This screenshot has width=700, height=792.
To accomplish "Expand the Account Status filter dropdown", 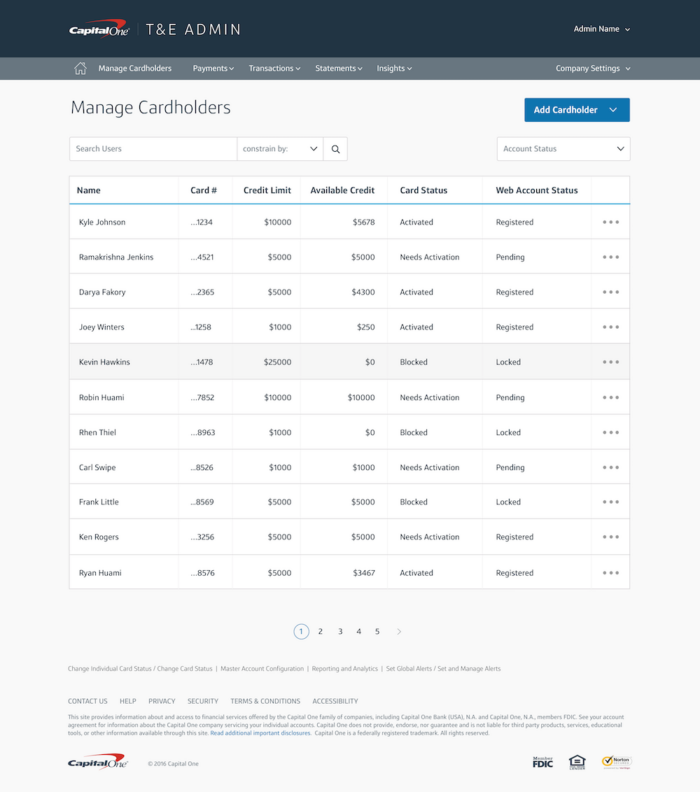I will (x=563, y=149).
